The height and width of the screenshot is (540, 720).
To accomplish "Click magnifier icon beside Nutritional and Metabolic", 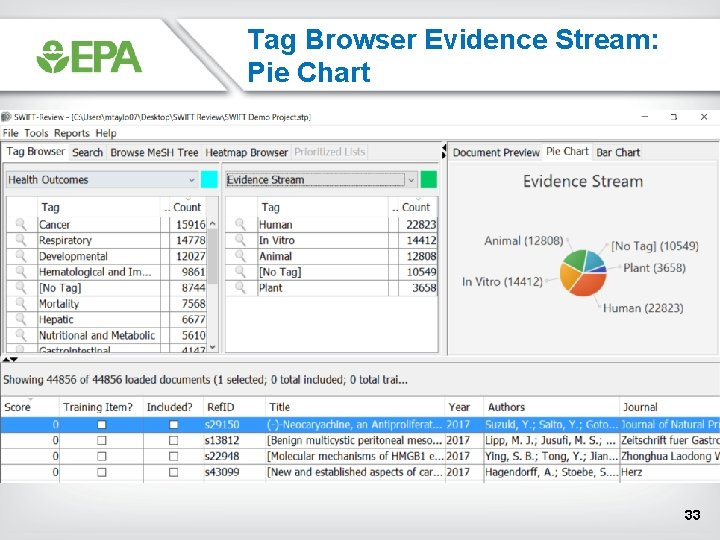I will click(x=21, y=335).
